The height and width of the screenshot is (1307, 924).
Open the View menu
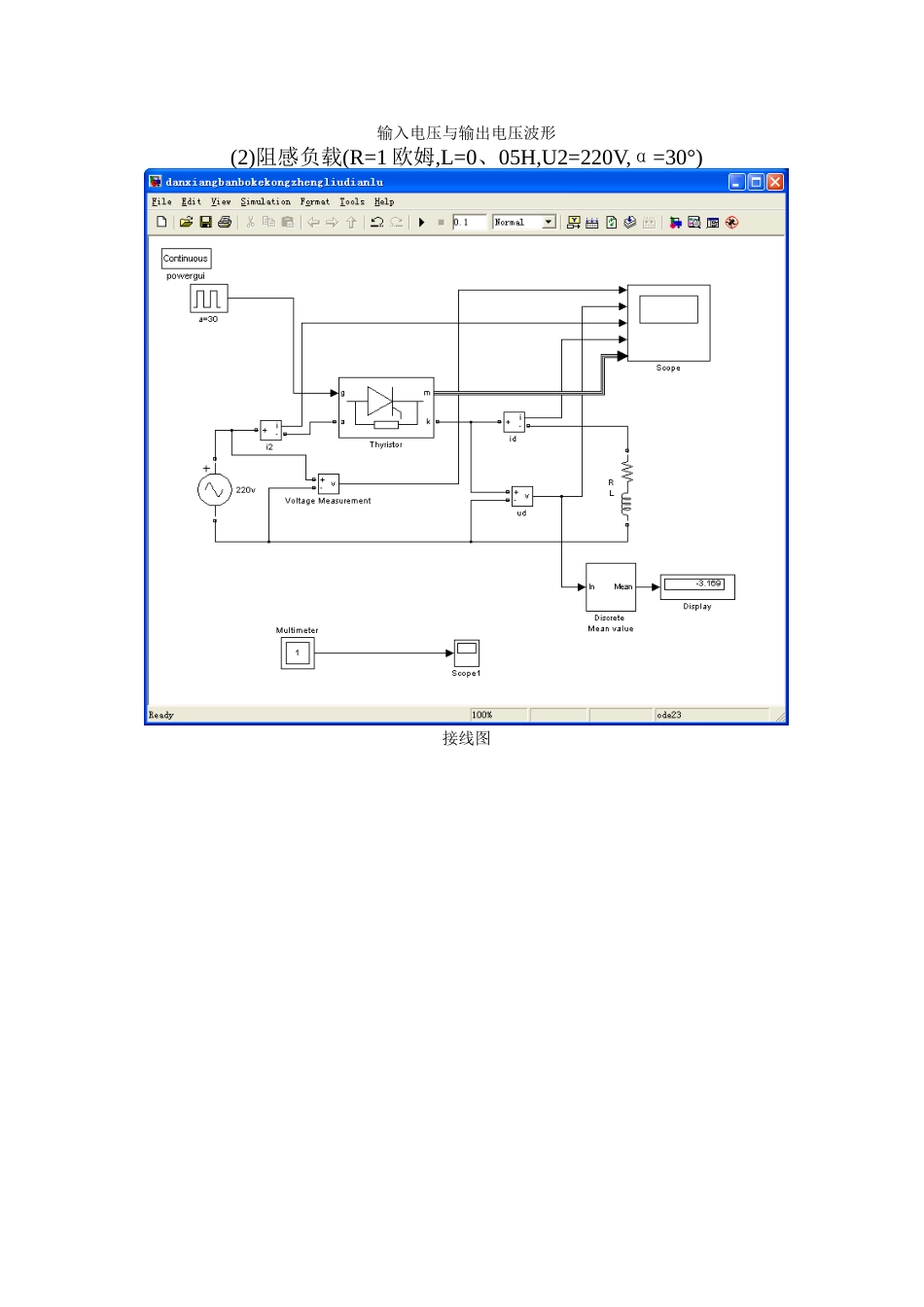[x=222, y=202]
